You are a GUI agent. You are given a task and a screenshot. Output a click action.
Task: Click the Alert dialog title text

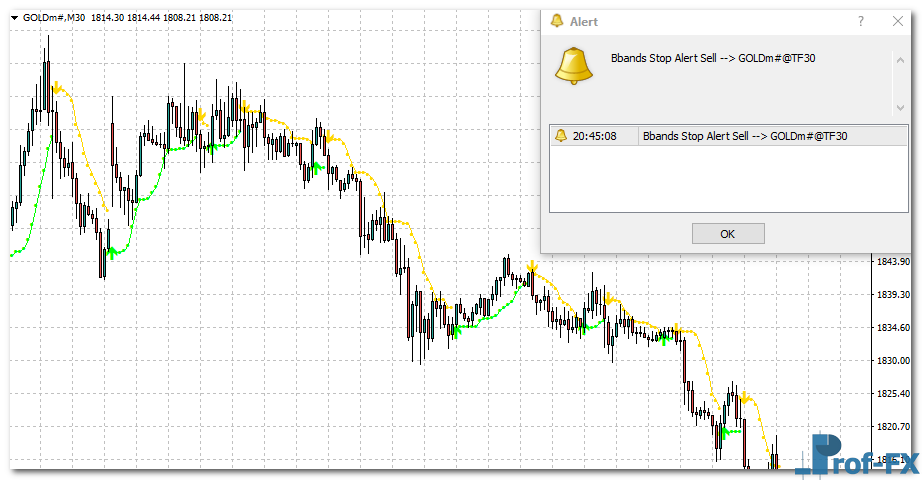[x=584, y=21]
